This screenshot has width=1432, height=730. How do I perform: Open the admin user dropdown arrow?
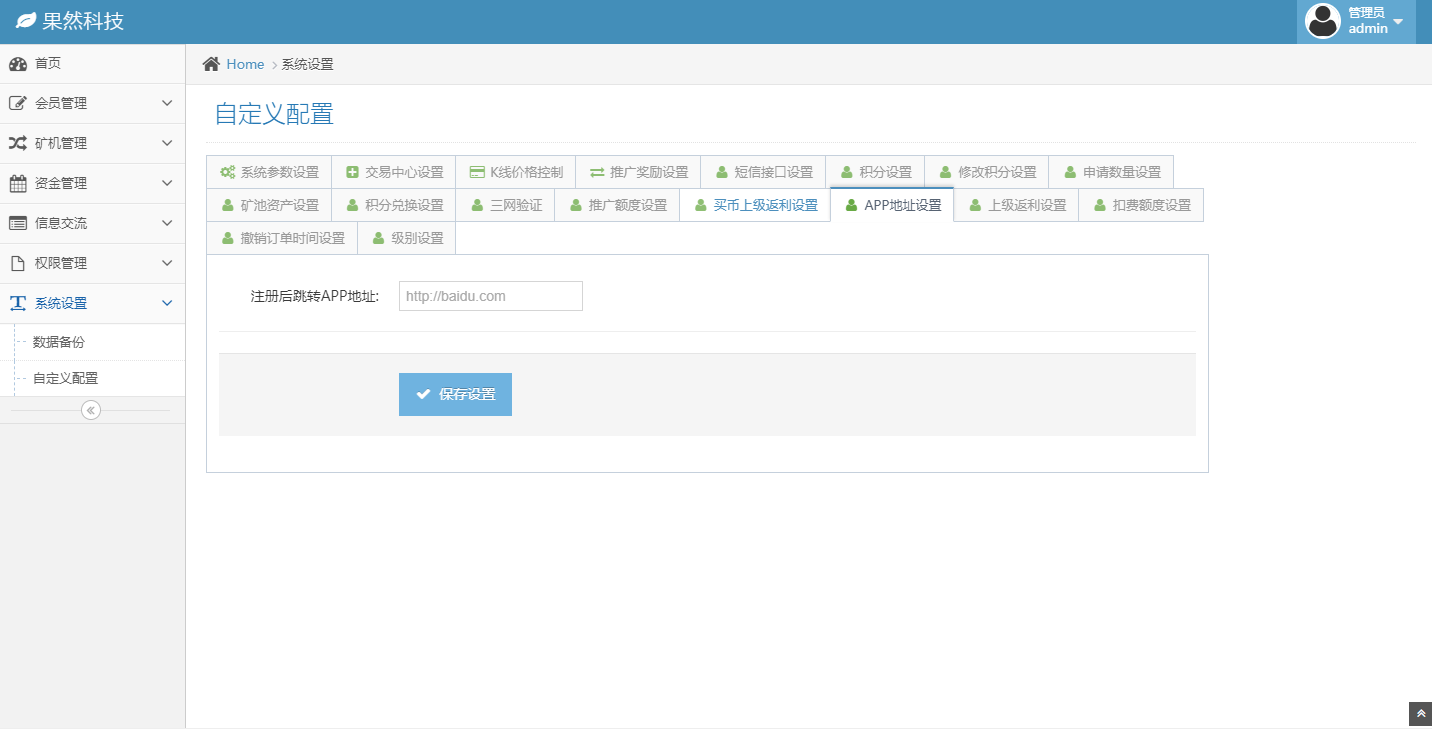(1398, 22)
